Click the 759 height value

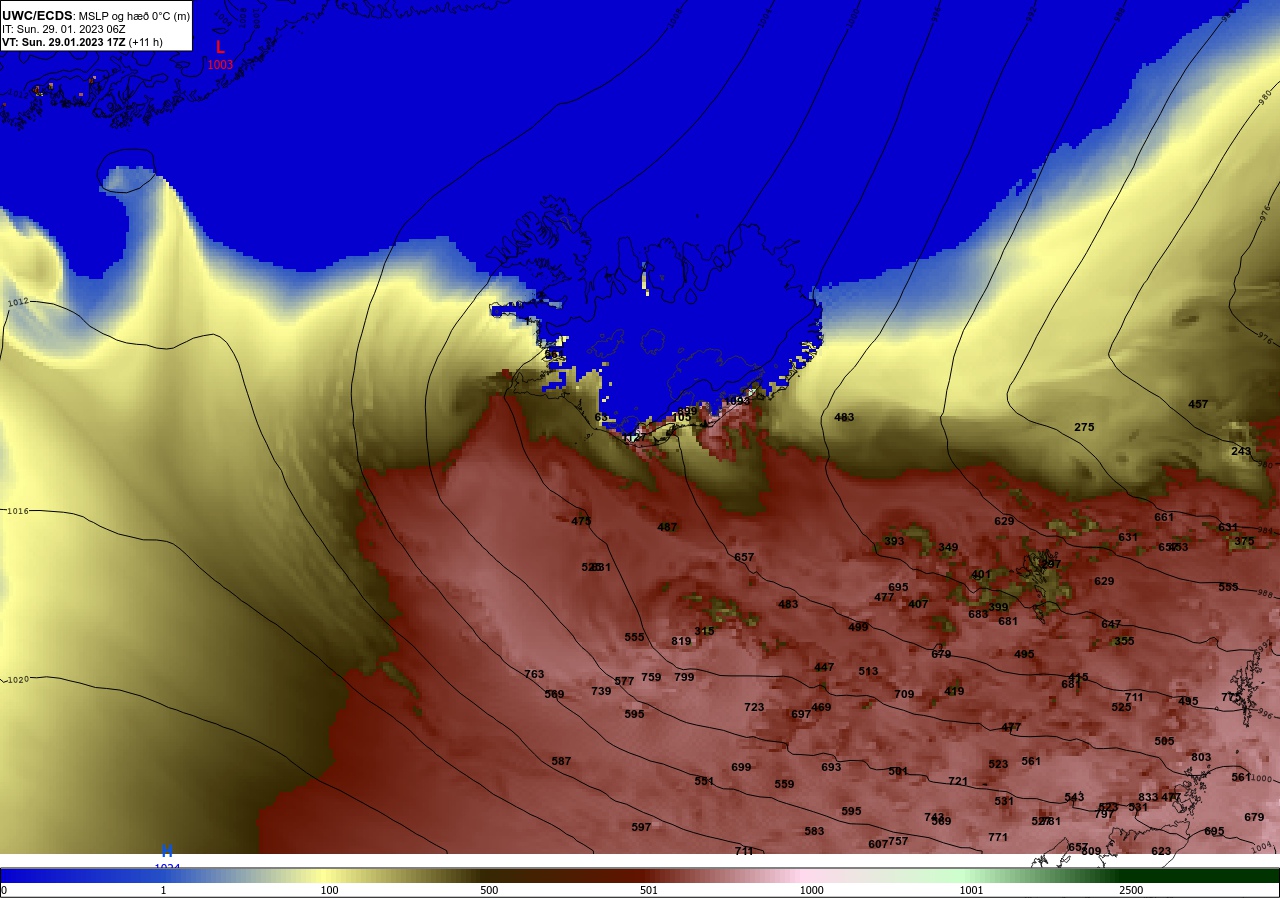pyautogui.click(x=651, y=677)
